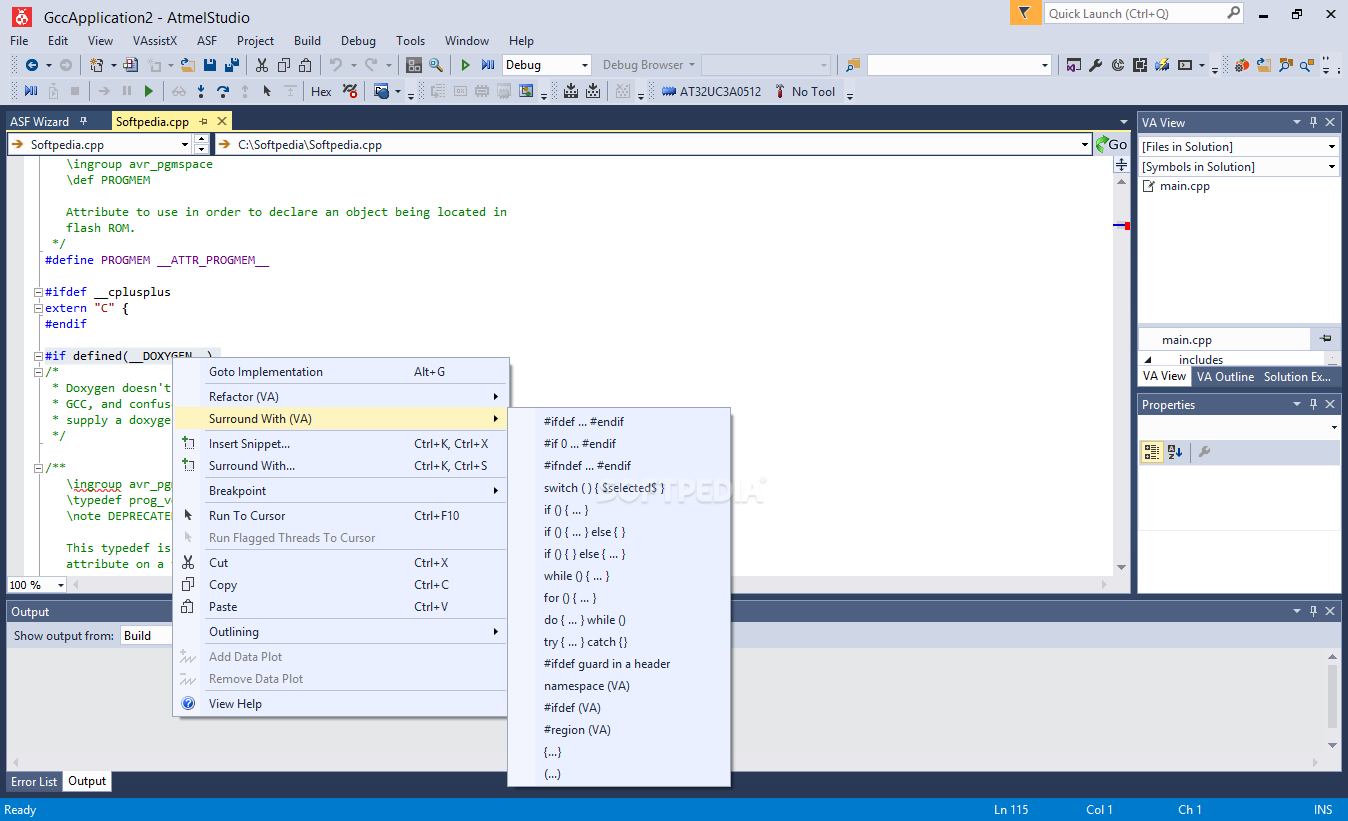Viewport: 1348px width, 821px height.
Task: Start debugging with the green play icon
Action: [x=465, y=65]
